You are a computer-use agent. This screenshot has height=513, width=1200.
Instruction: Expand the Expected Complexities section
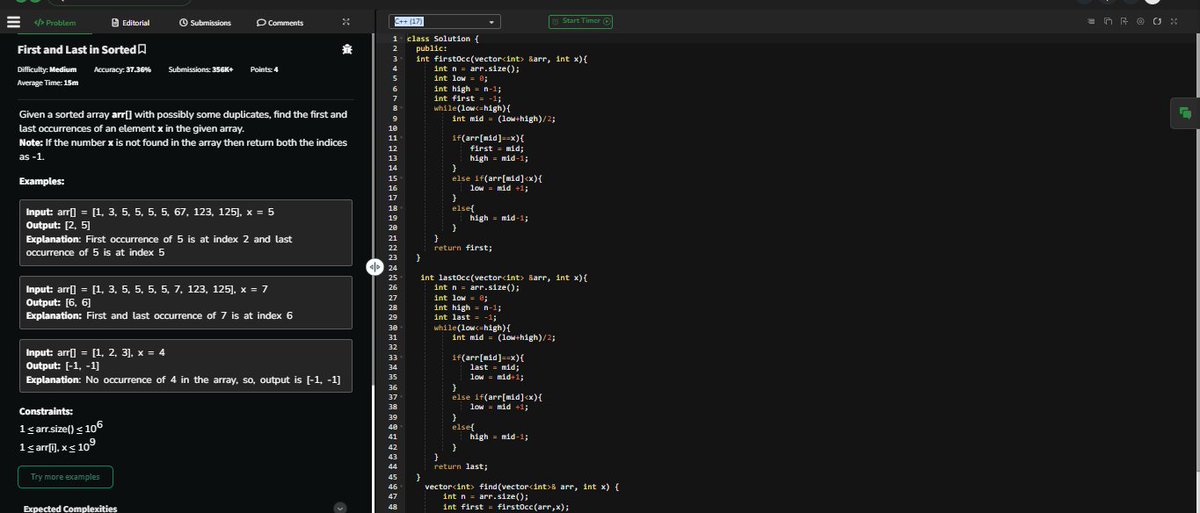[x=339, y=508]
